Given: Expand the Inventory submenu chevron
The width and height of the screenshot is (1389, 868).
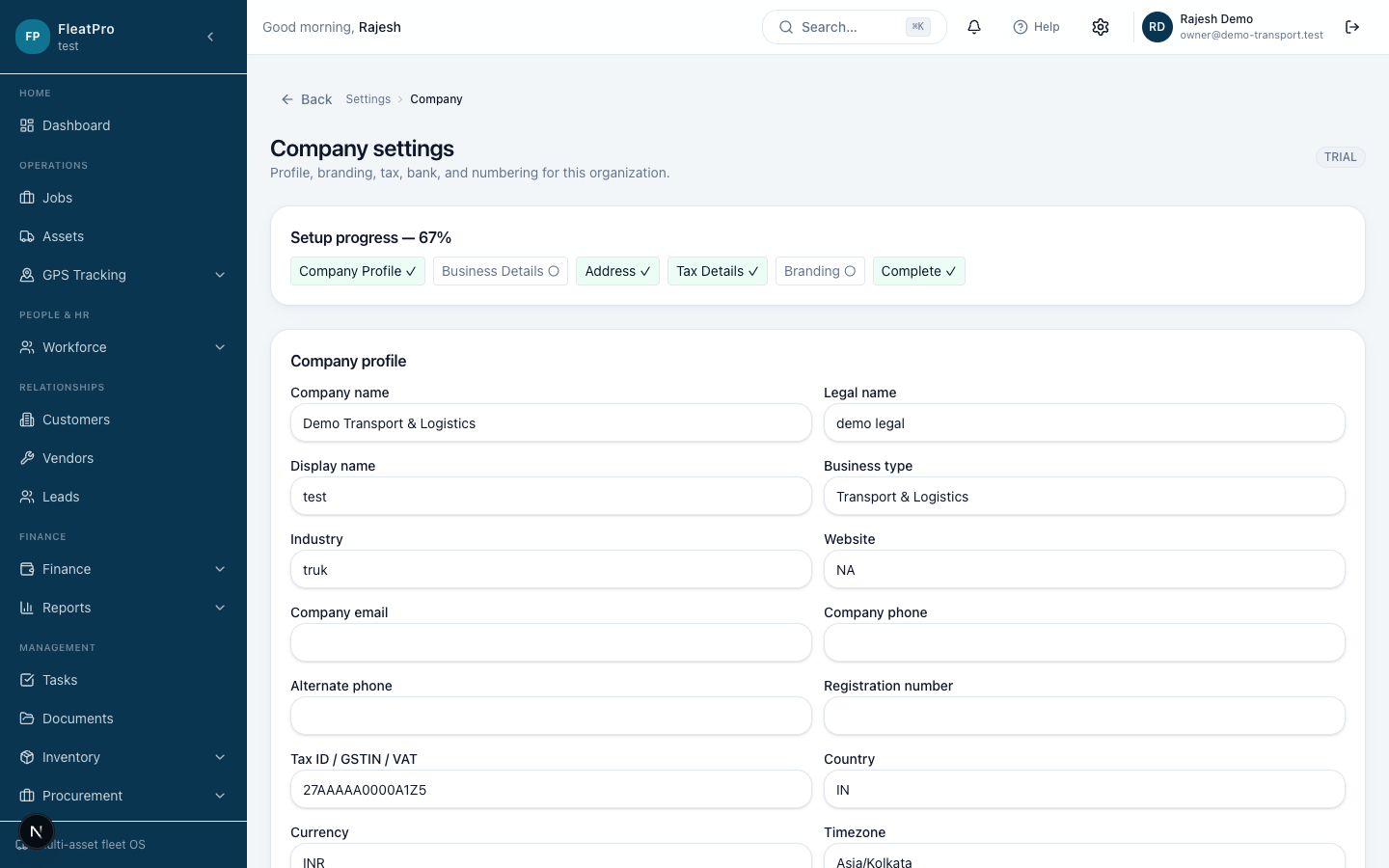Looking at the screenshot, I should pos(220,757).
